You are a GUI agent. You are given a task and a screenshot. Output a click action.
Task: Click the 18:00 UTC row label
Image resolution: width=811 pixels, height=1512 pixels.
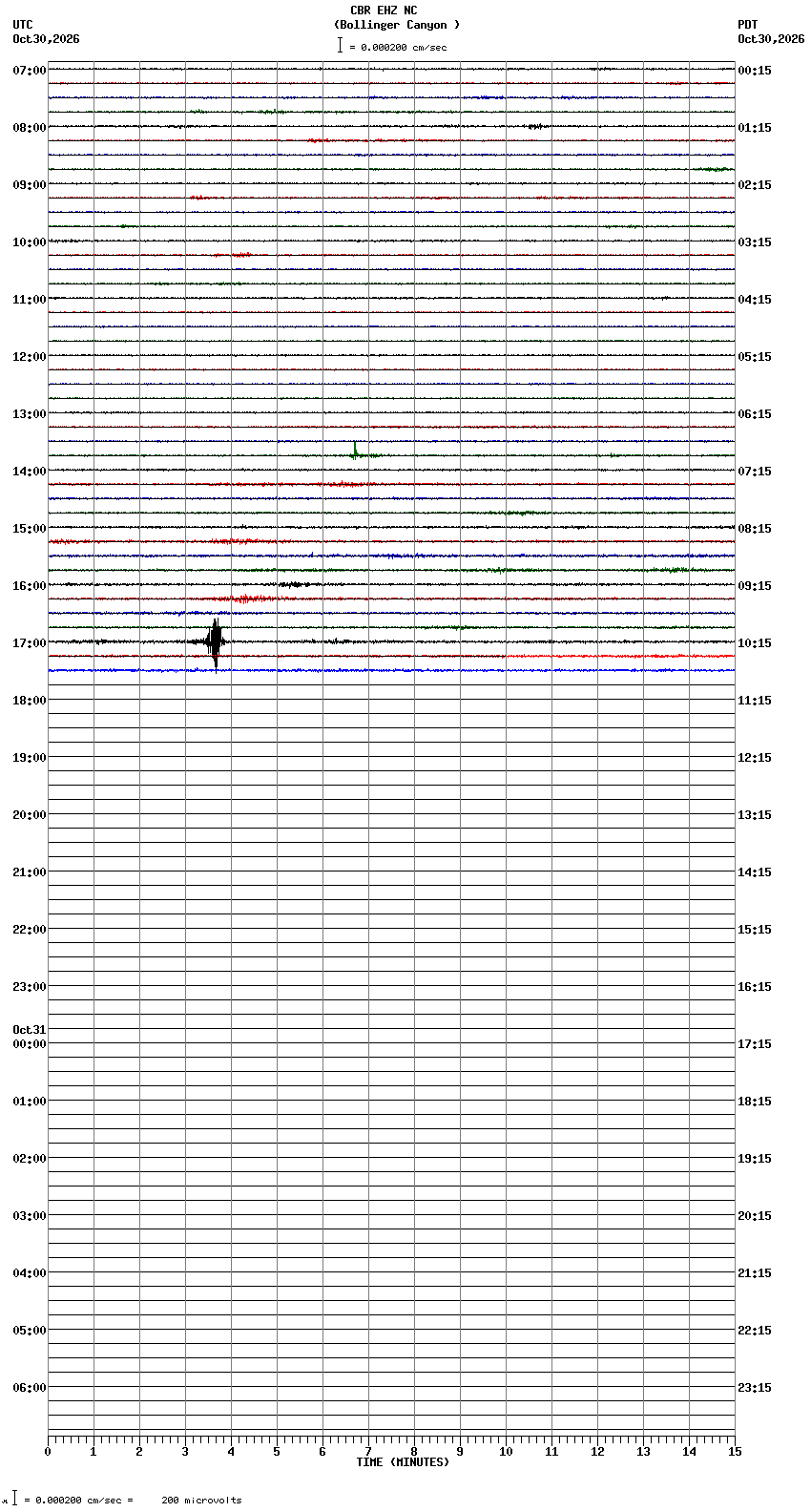30,701
